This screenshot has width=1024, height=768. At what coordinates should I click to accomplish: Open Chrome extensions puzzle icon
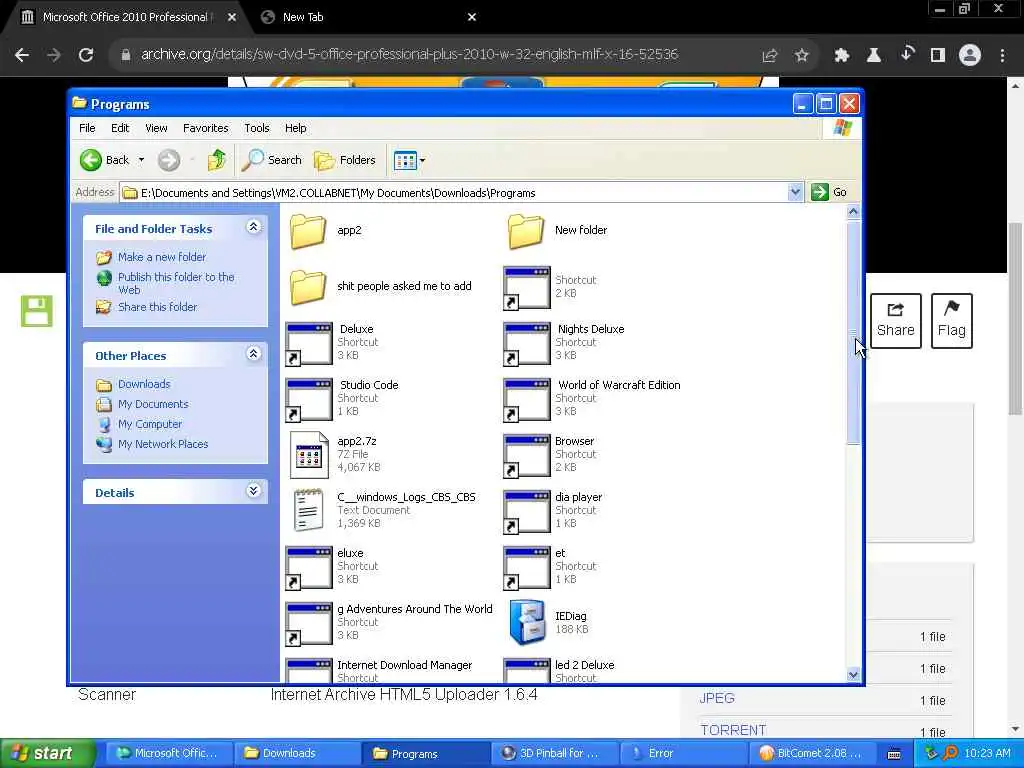pyautogui.click(x=841, y=56)
